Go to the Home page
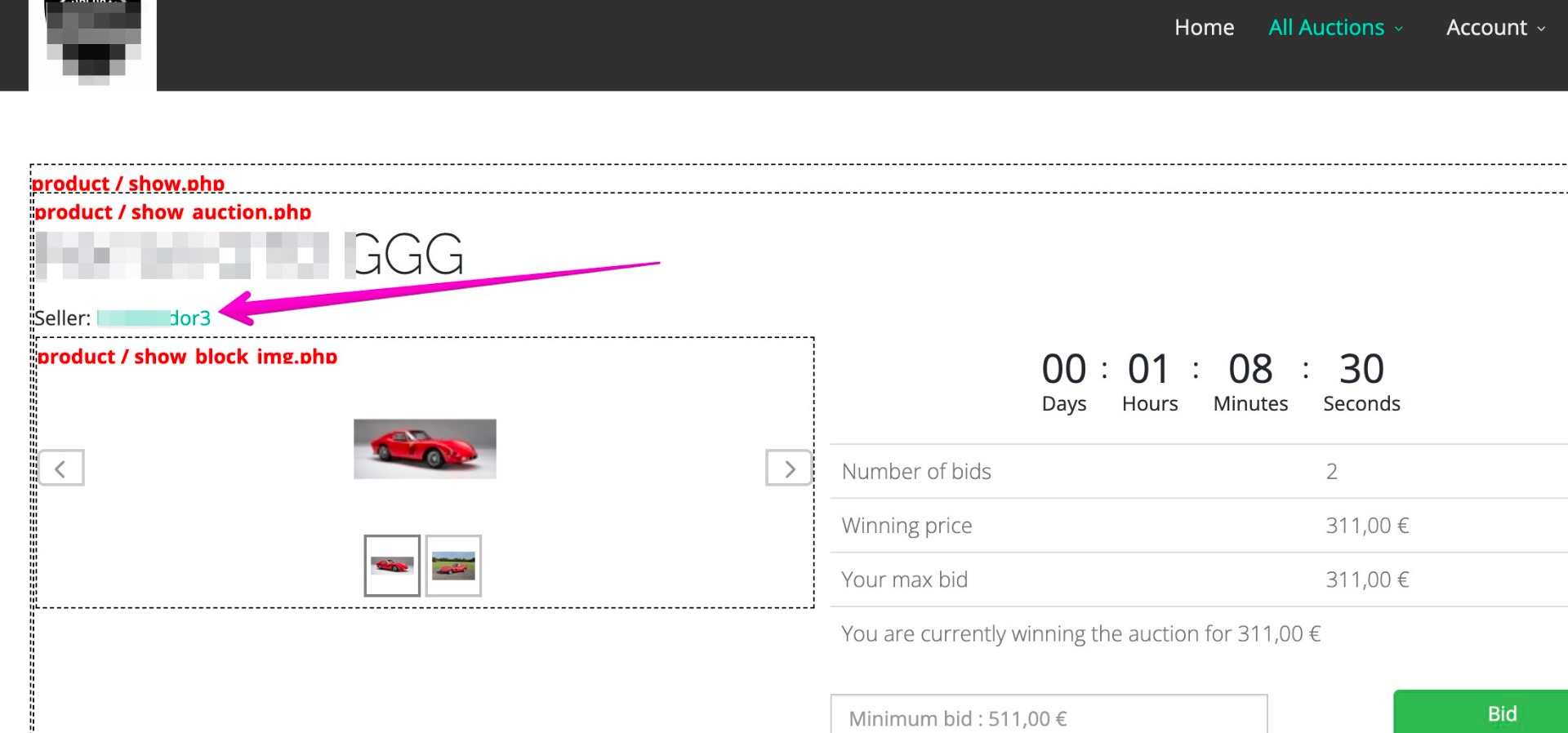Viewport: 1568px width, 733px height. 1204,28
